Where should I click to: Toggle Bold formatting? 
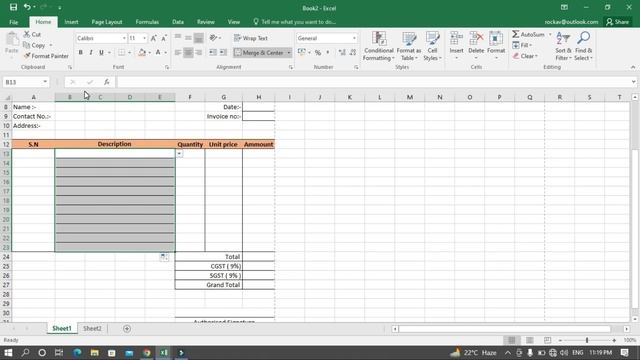coord(80,53)
